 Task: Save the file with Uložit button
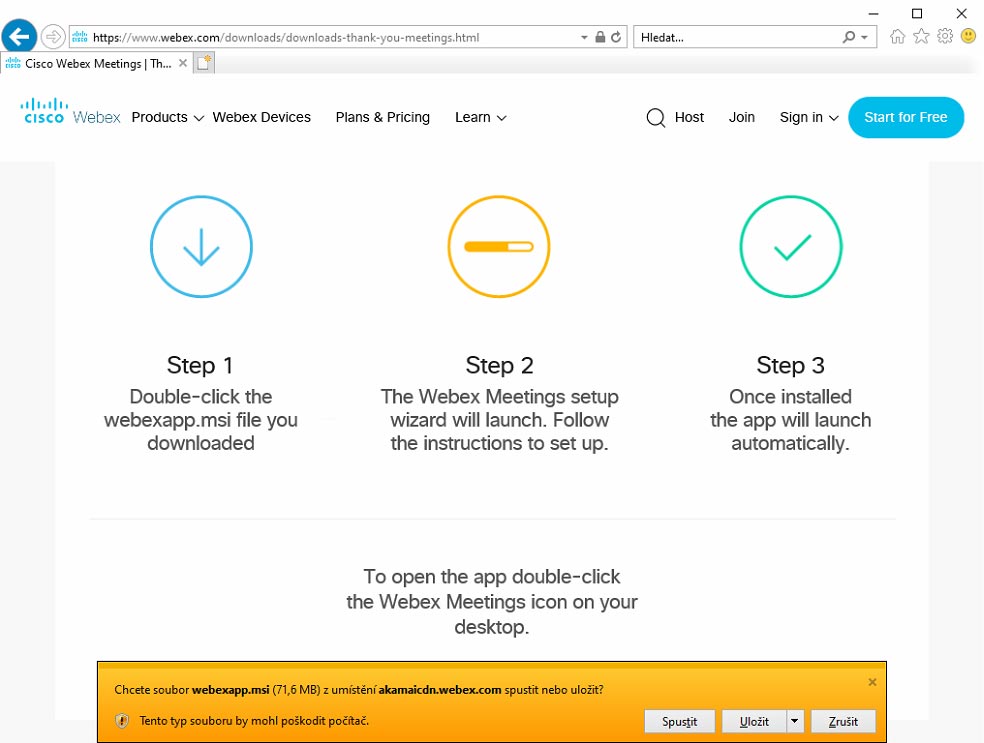pos(754,721)
